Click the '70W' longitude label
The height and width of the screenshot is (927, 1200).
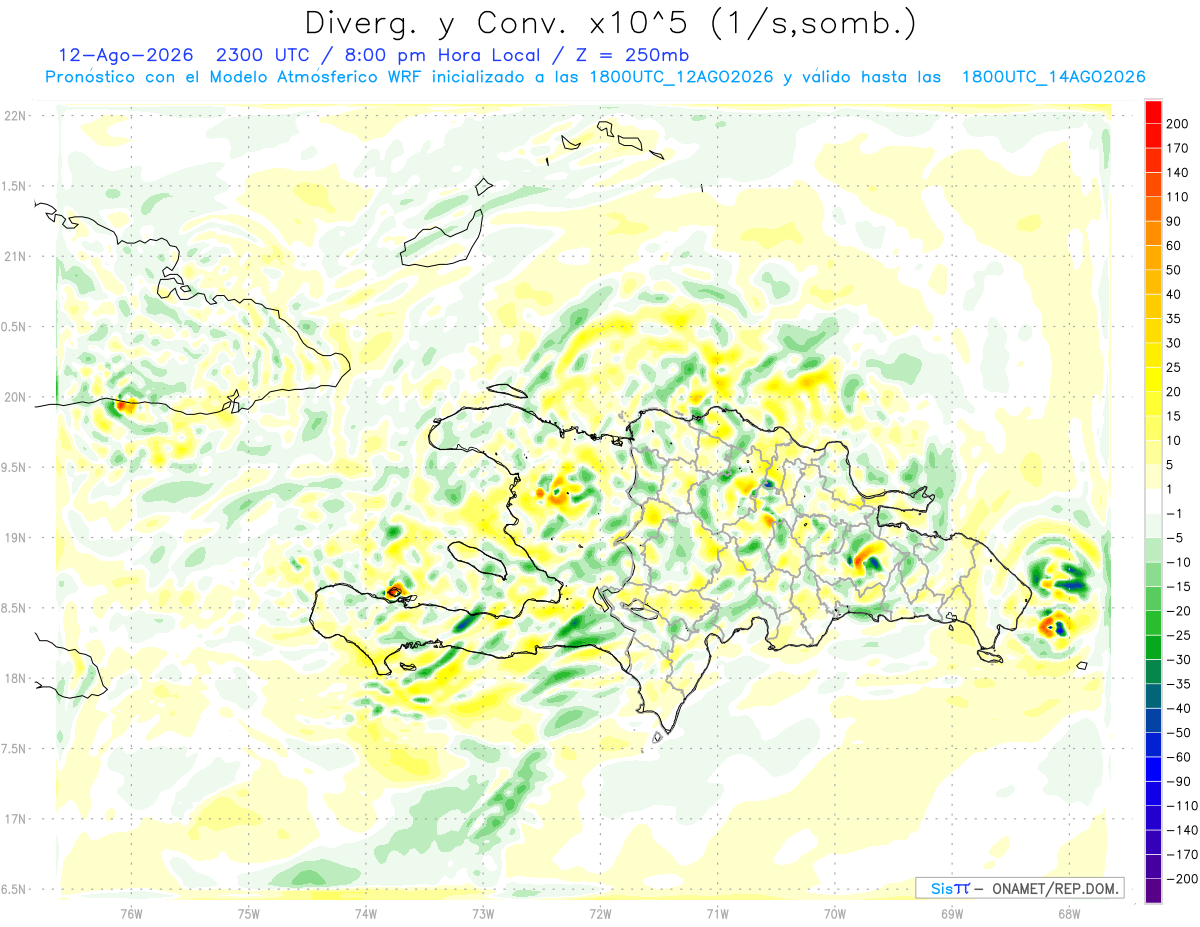pos(835,915)
